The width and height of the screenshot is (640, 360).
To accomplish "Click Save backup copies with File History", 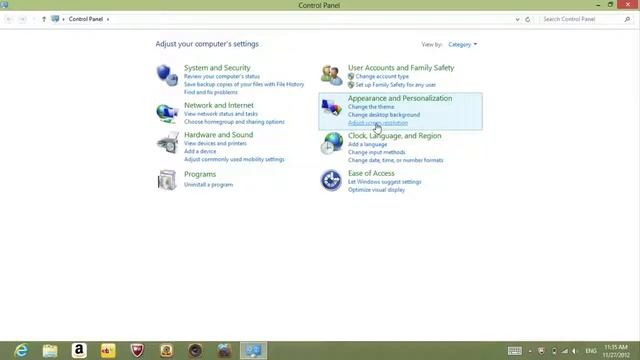I will point(244,84).
